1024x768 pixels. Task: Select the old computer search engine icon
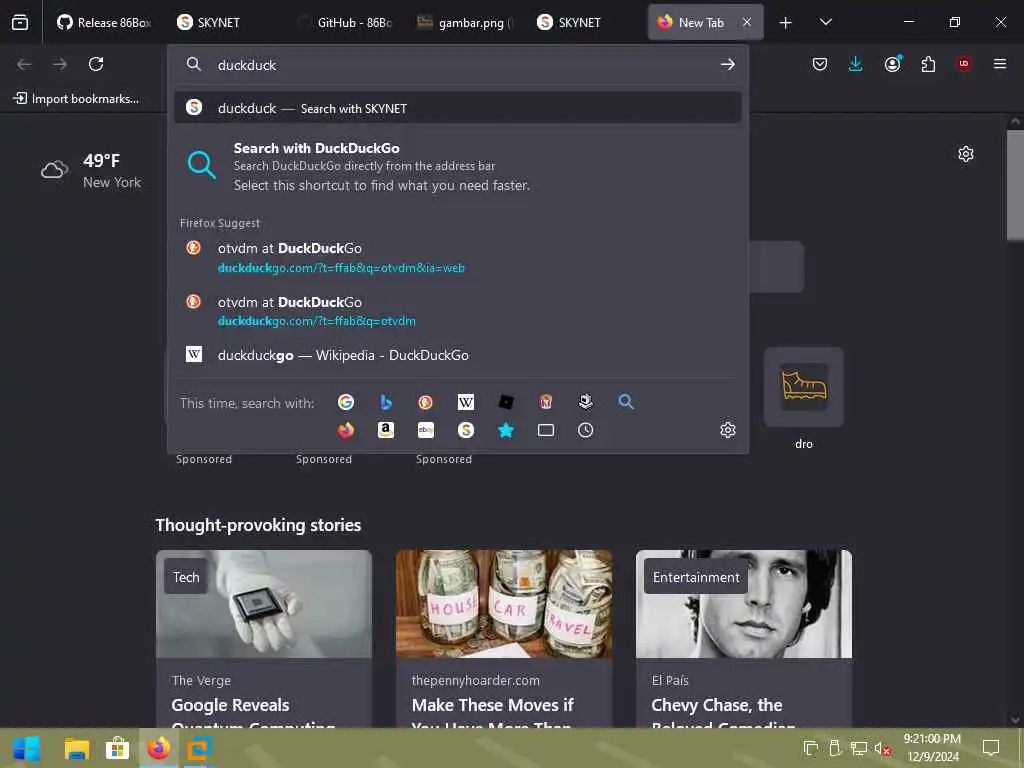click(586, 402)
